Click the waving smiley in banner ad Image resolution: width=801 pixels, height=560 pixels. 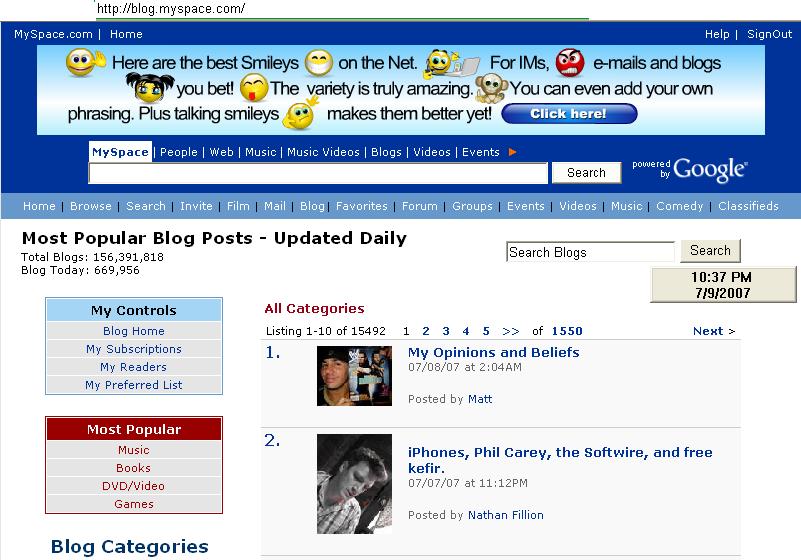click(x=85, y=62)
